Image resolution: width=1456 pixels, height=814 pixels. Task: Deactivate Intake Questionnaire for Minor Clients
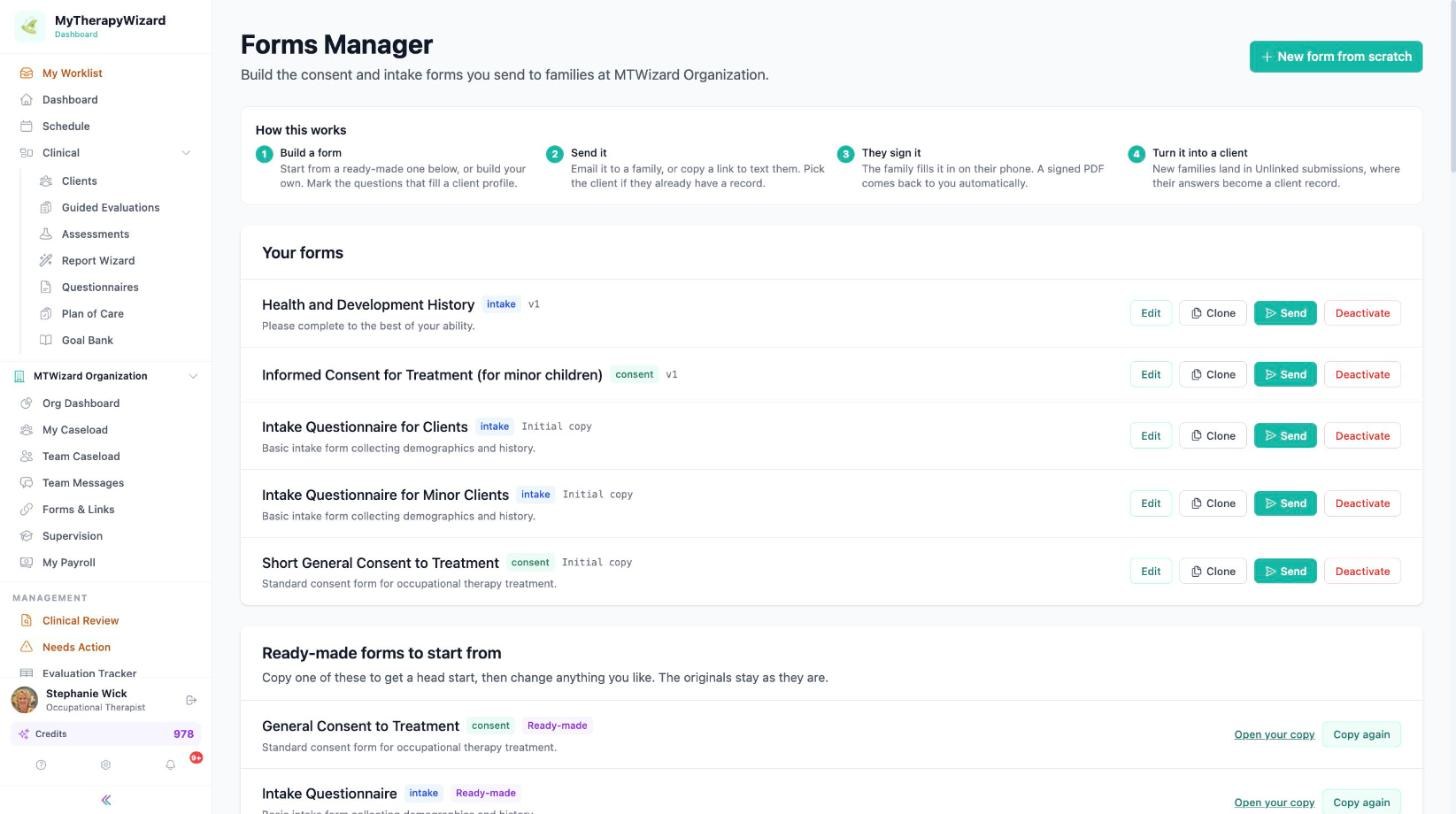(x=1362, y=504)
